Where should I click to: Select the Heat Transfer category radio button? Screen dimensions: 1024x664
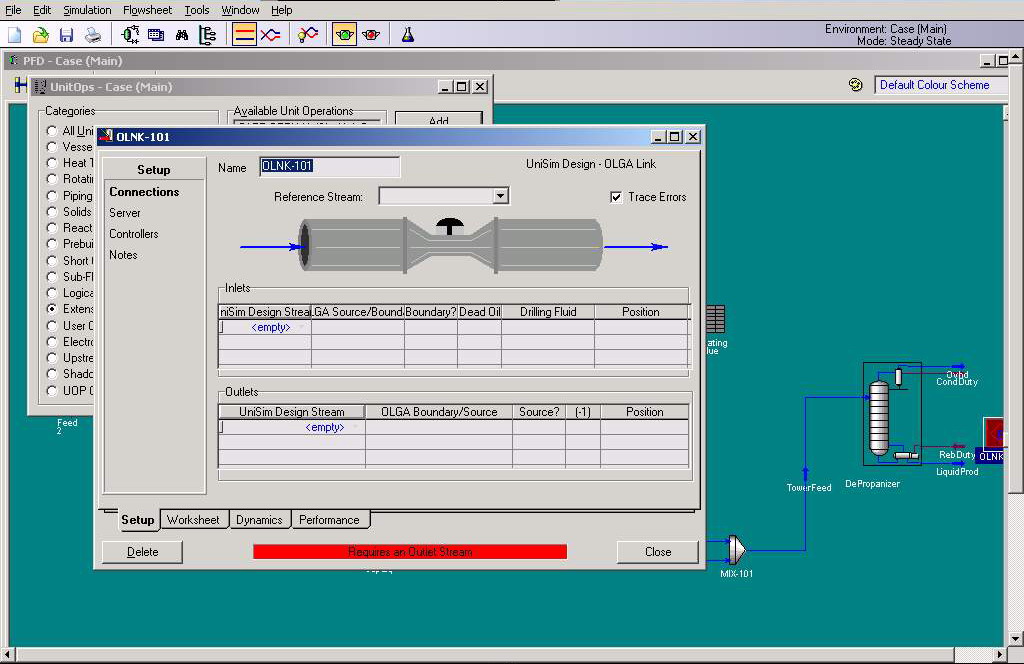click(52, 163)
